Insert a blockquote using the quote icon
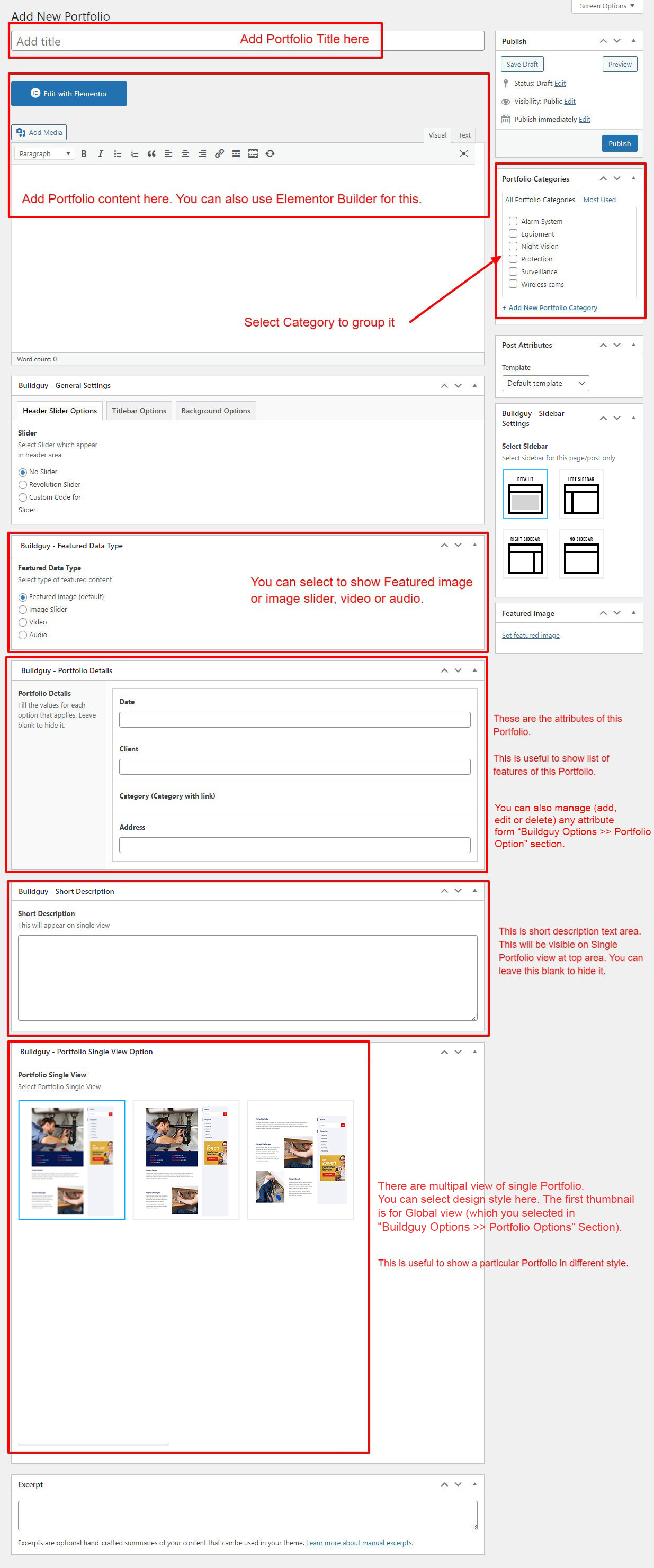This screenshot has width=654, height=1568. [151, 154]
